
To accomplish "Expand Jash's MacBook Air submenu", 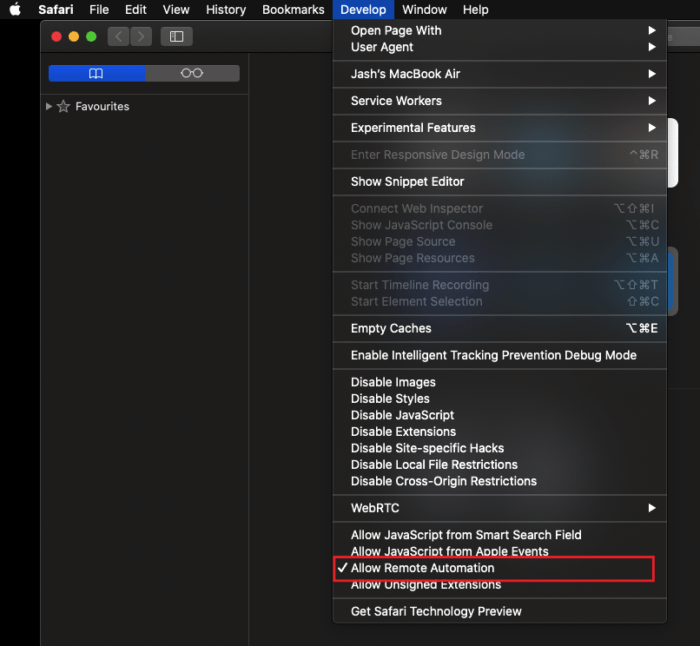I will (x=500, y=74).
